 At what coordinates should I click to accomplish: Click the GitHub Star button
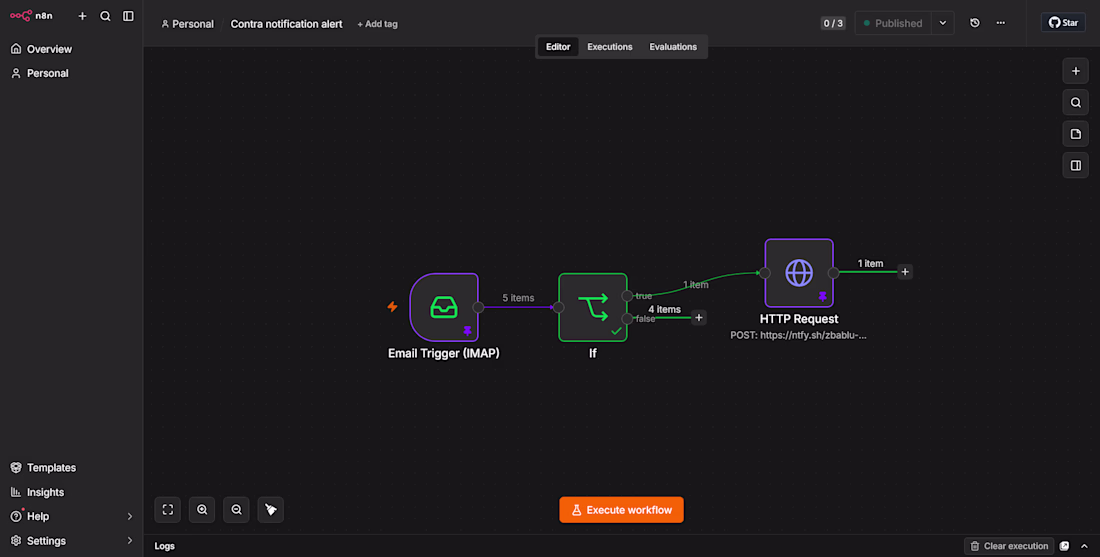1063,22
